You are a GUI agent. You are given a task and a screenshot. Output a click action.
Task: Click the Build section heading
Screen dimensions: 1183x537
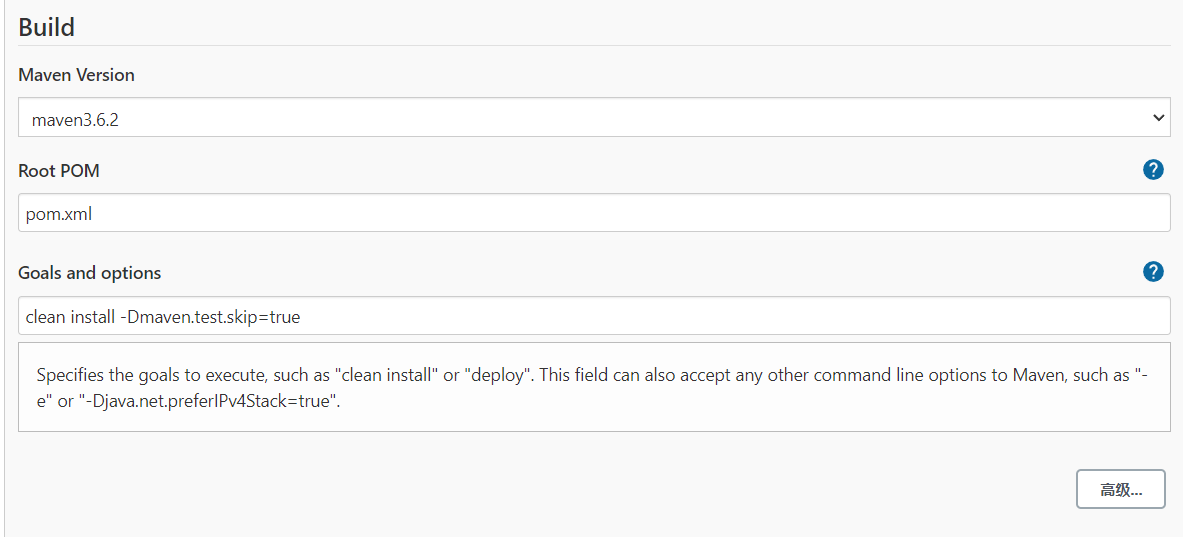[x=47, y=27]
